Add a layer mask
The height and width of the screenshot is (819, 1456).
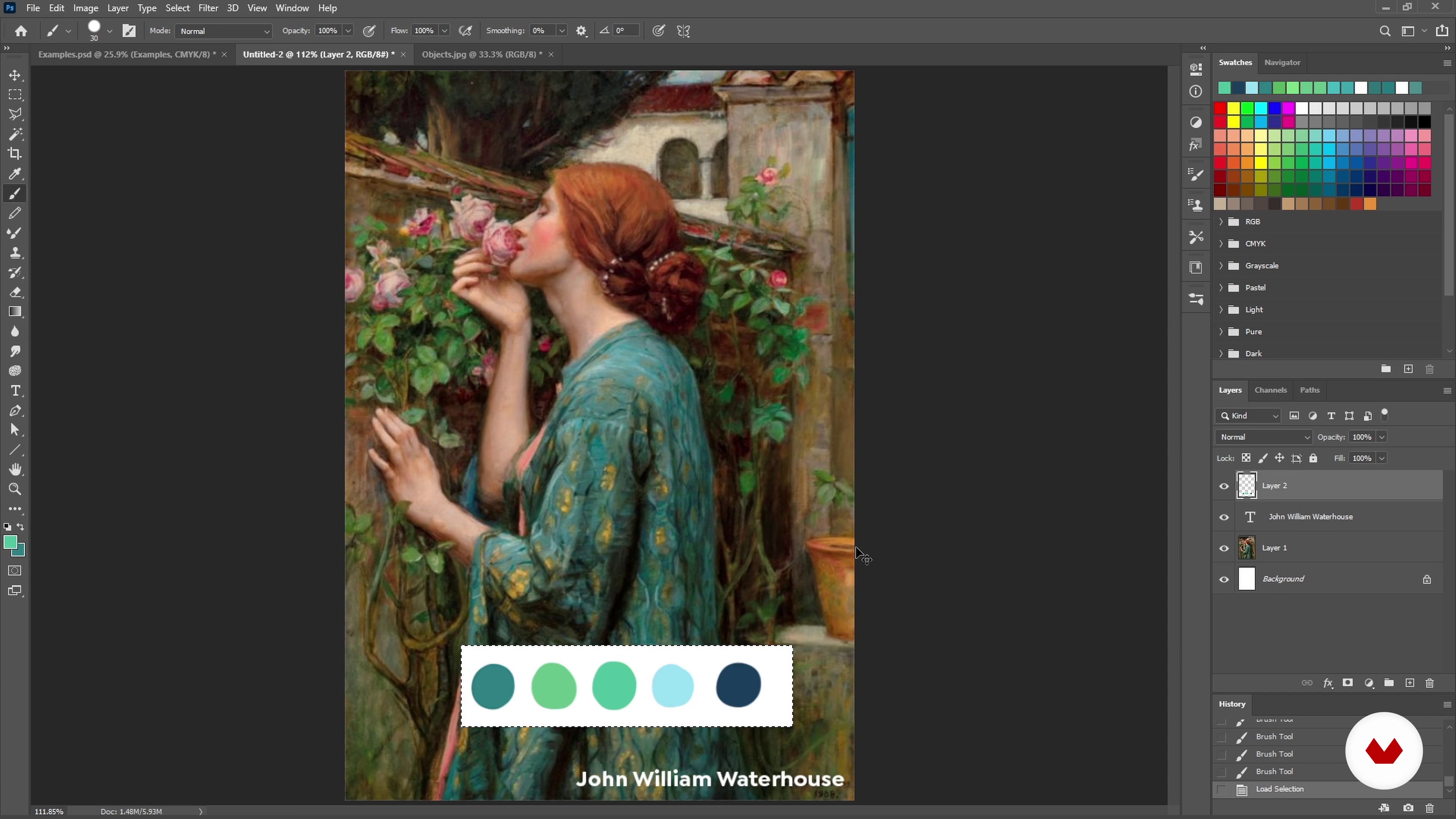[1348, 683]
